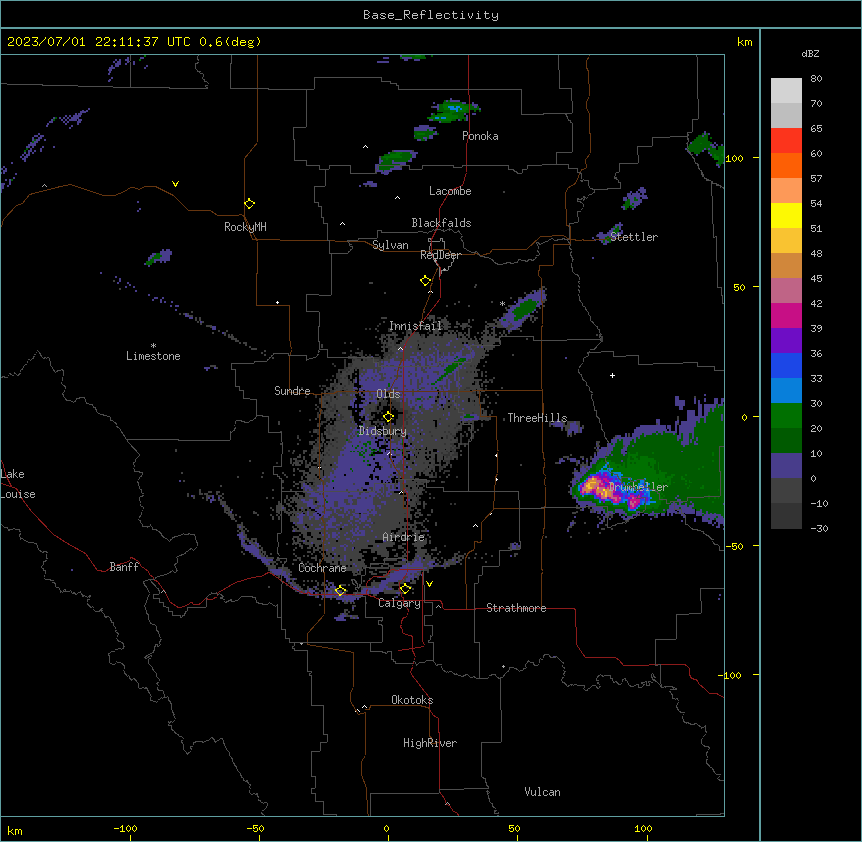This screenshot has width=862, height=842.
Task: Click the asterisk marker above Limestone
Action: [153, 345]
